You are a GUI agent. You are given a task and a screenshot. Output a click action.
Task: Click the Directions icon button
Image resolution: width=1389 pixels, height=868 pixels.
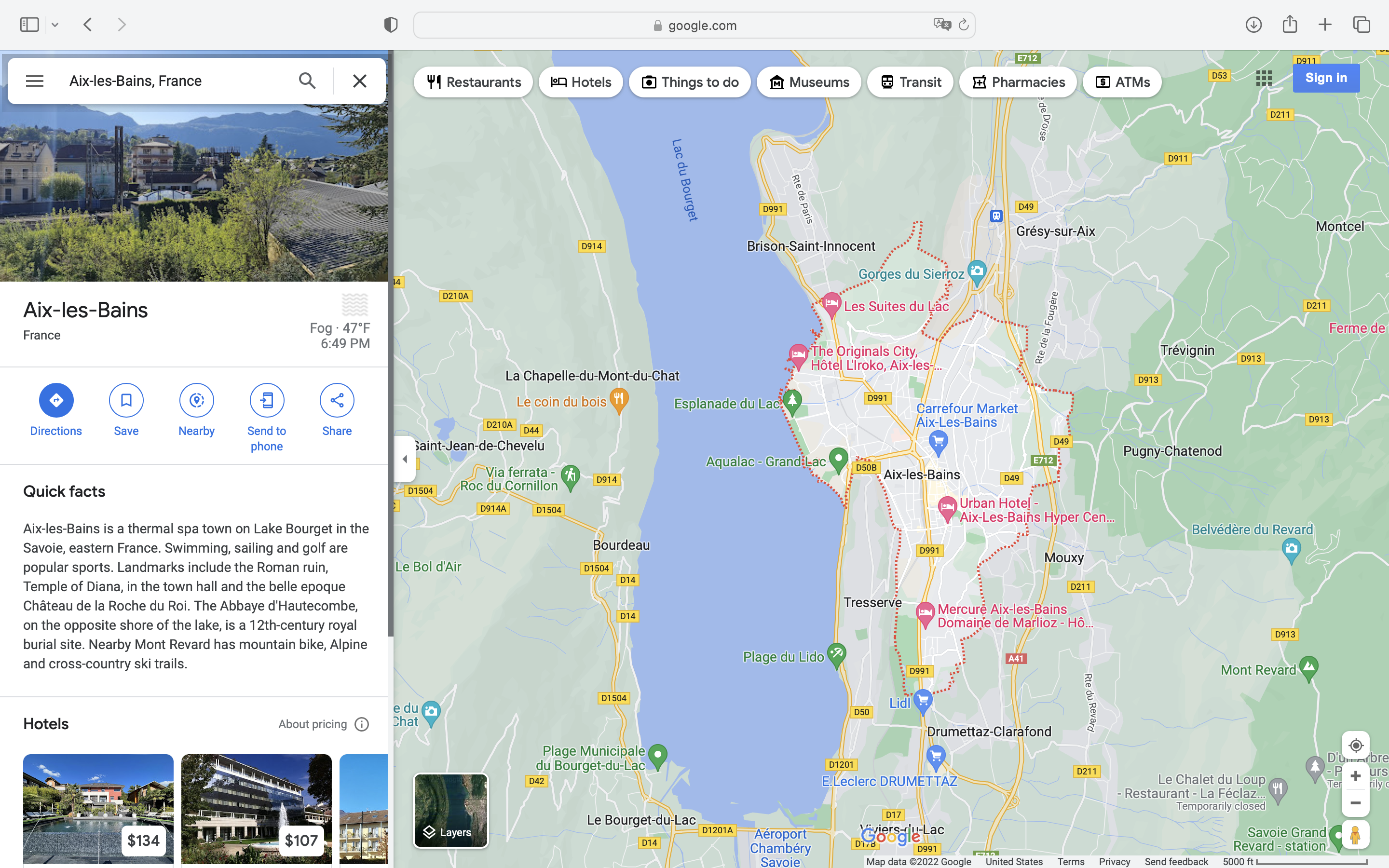pos(55,400)
